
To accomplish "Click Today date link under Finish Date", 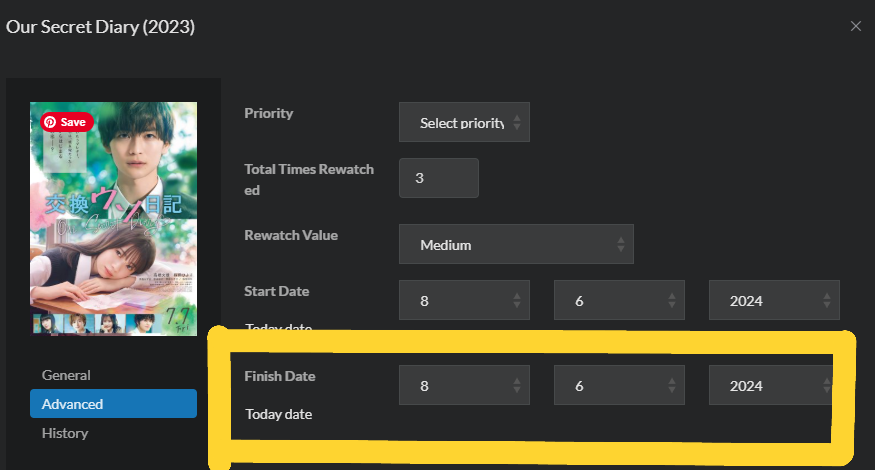I will (278, 414).
